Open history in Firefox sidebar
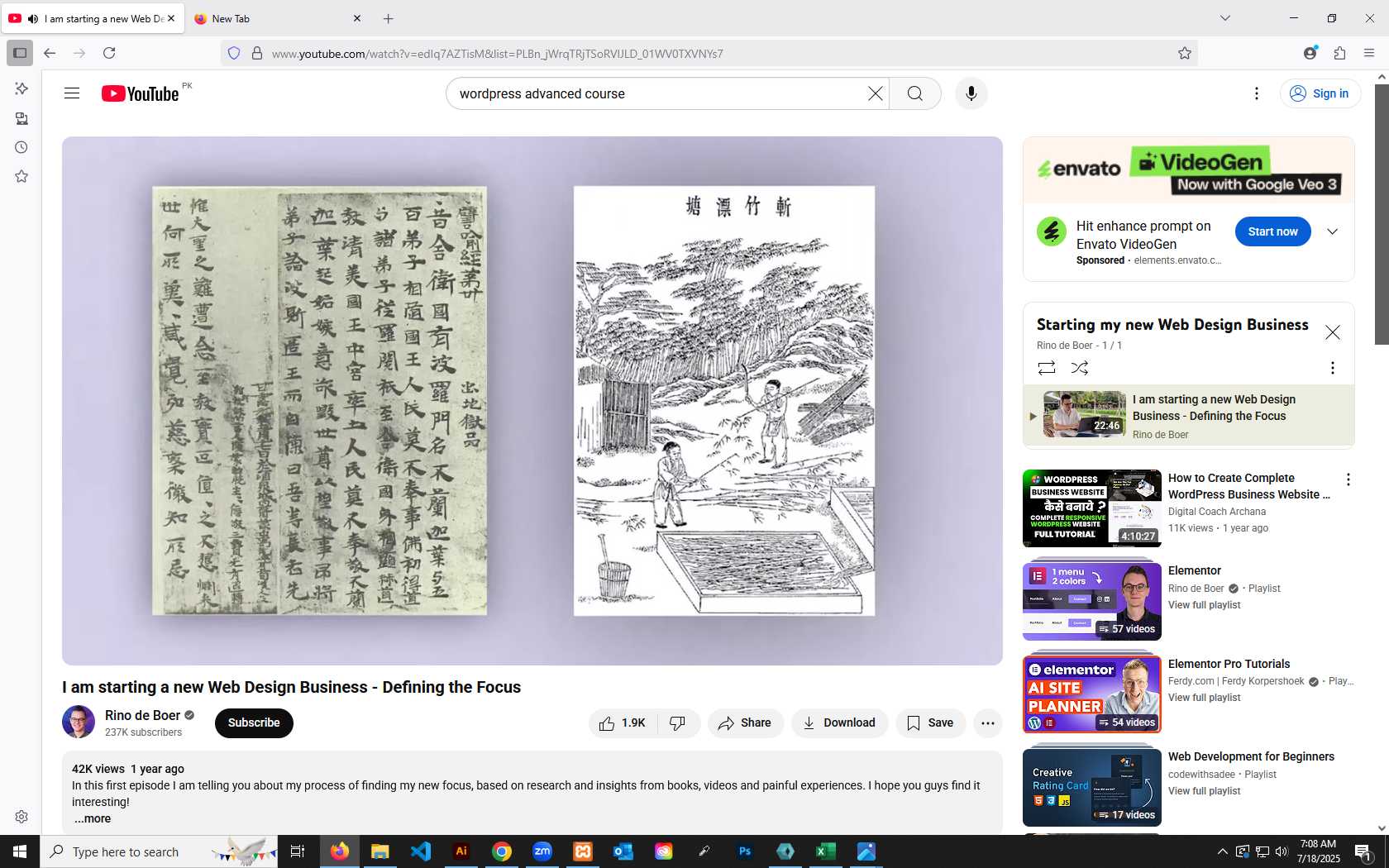The width and height of the screenshot is (1389, 868). (21, 147)
